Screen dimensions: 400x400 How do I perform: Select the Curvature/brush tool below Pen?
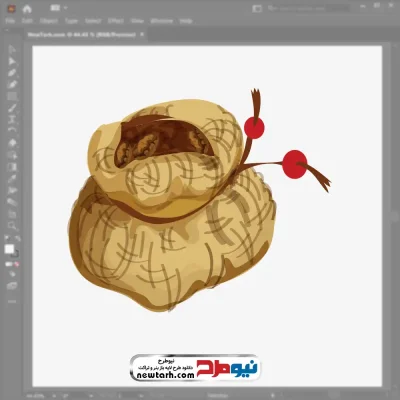(12, 85)
